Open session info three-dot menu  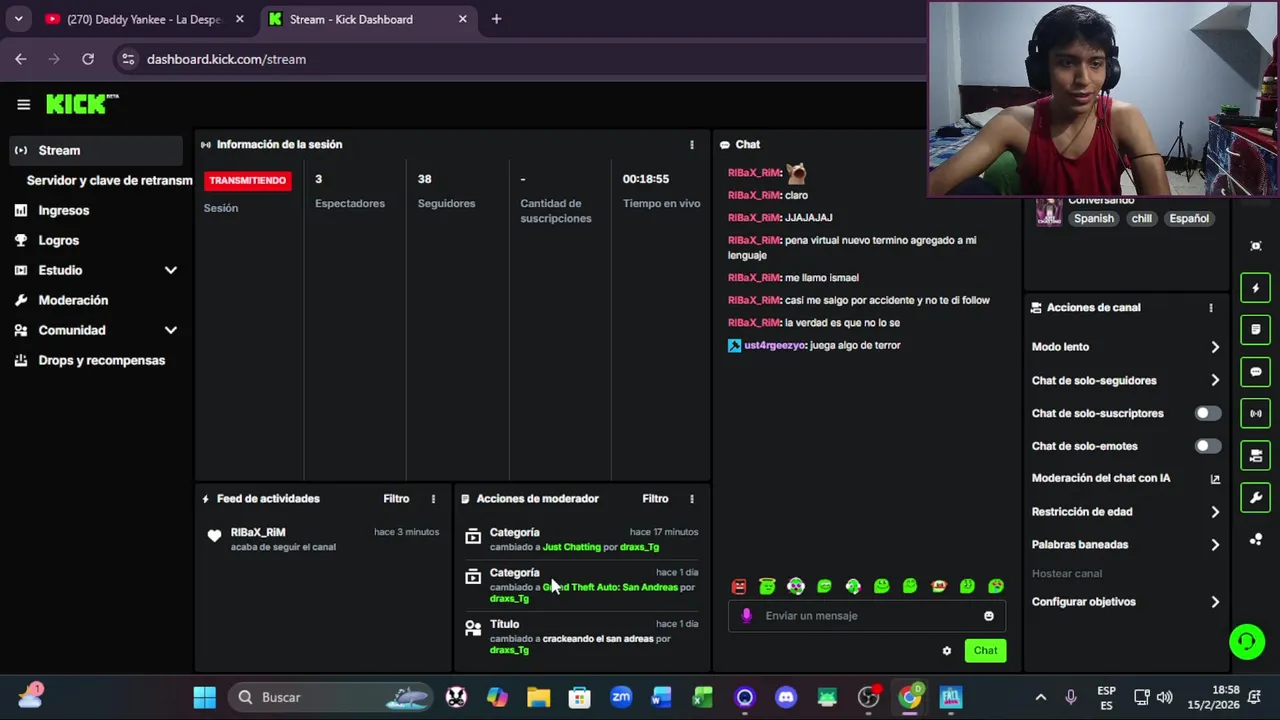(x=691, y=145)
